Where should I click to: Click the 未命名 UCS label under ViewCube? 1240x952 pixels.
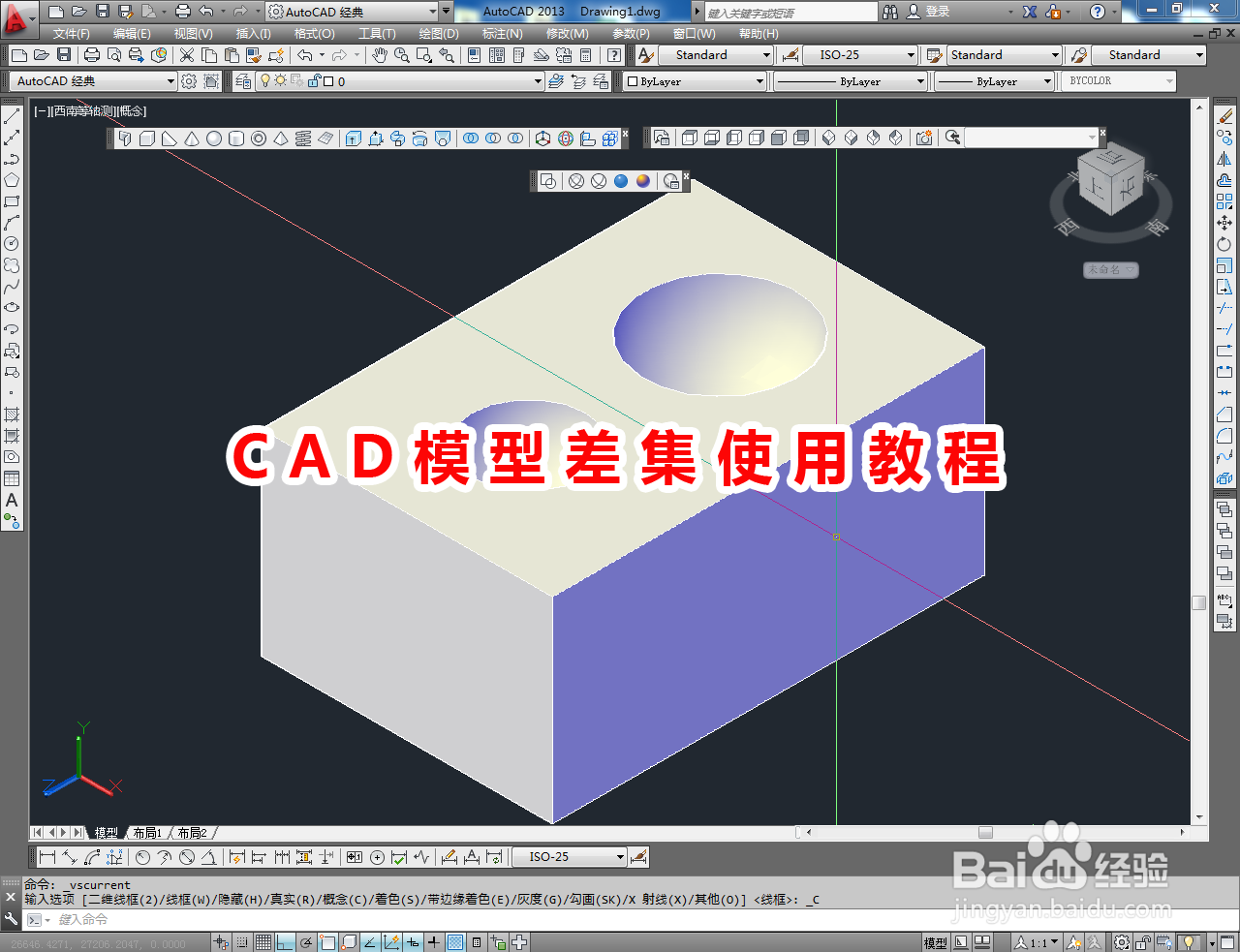click(1110, 269)
